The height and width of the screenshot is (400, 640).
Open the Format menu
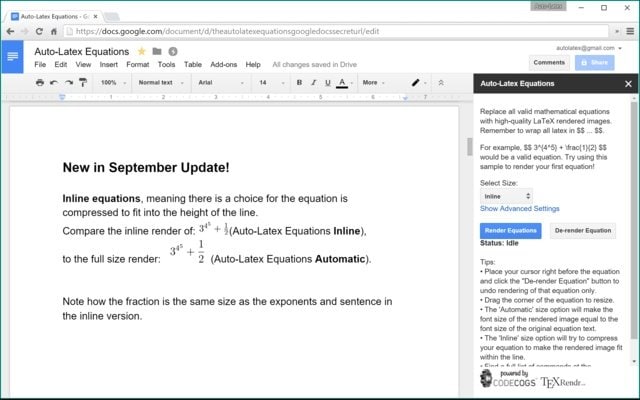pyautogui.click(x=138, y=64)
